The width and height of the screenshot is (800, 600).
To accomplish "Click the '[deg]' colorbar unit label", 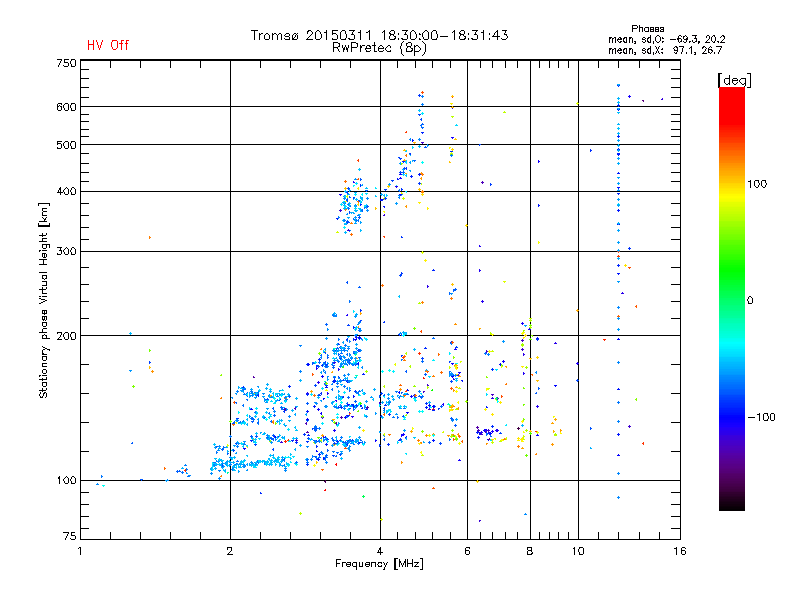I will point(734,80).
